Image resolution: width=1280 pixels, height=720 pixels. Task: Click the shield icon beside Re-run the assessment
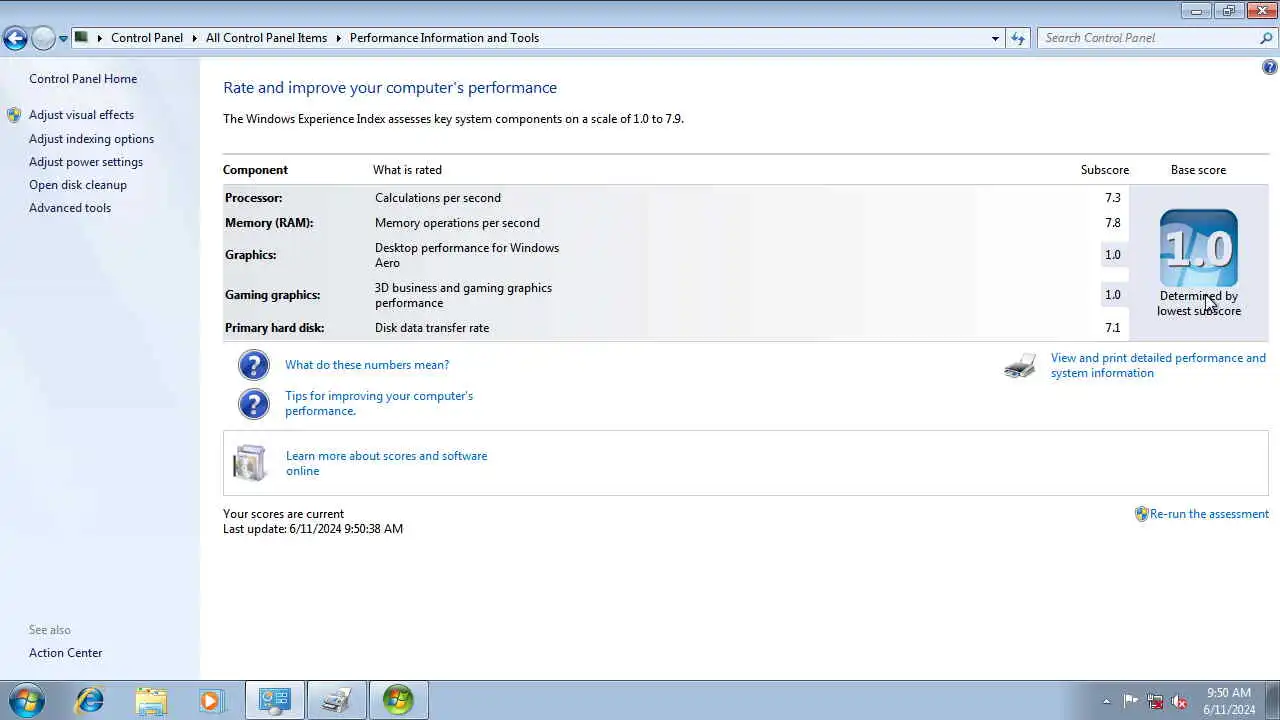tap(1141, 514)
